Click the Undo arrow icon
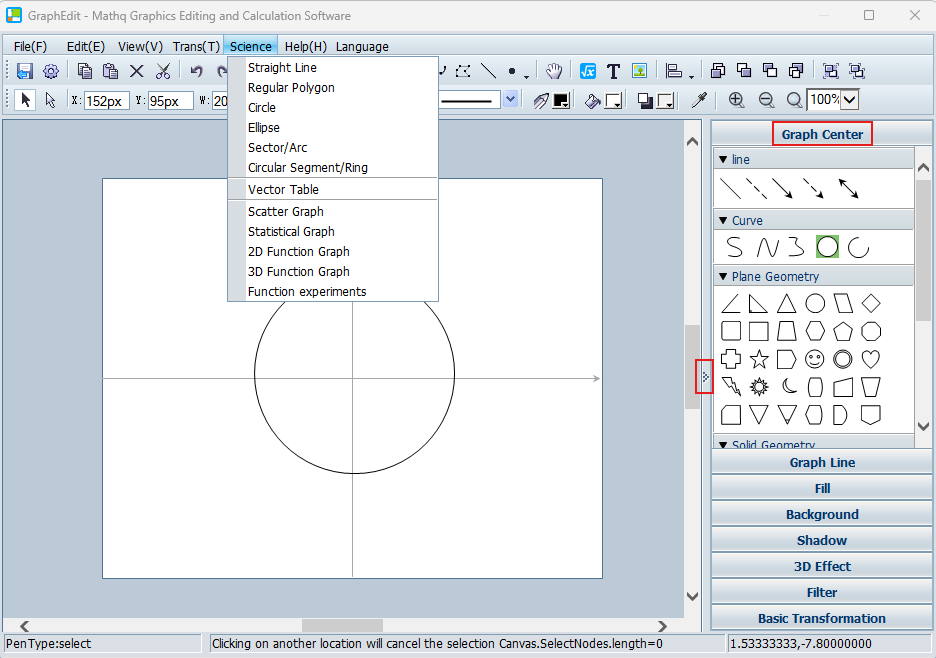936x658 pixels. pyautogui.click(x=196, y=71)
